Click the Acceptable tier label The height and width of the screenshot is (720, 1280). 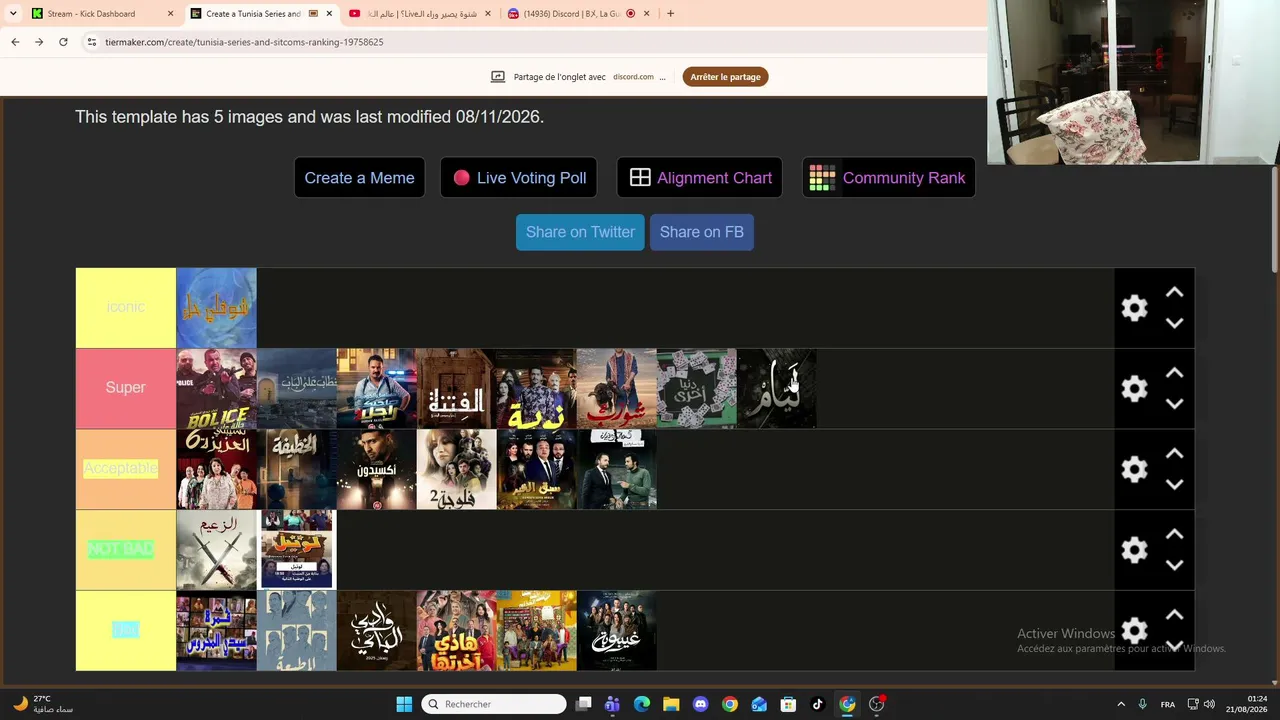click(126, 469)
